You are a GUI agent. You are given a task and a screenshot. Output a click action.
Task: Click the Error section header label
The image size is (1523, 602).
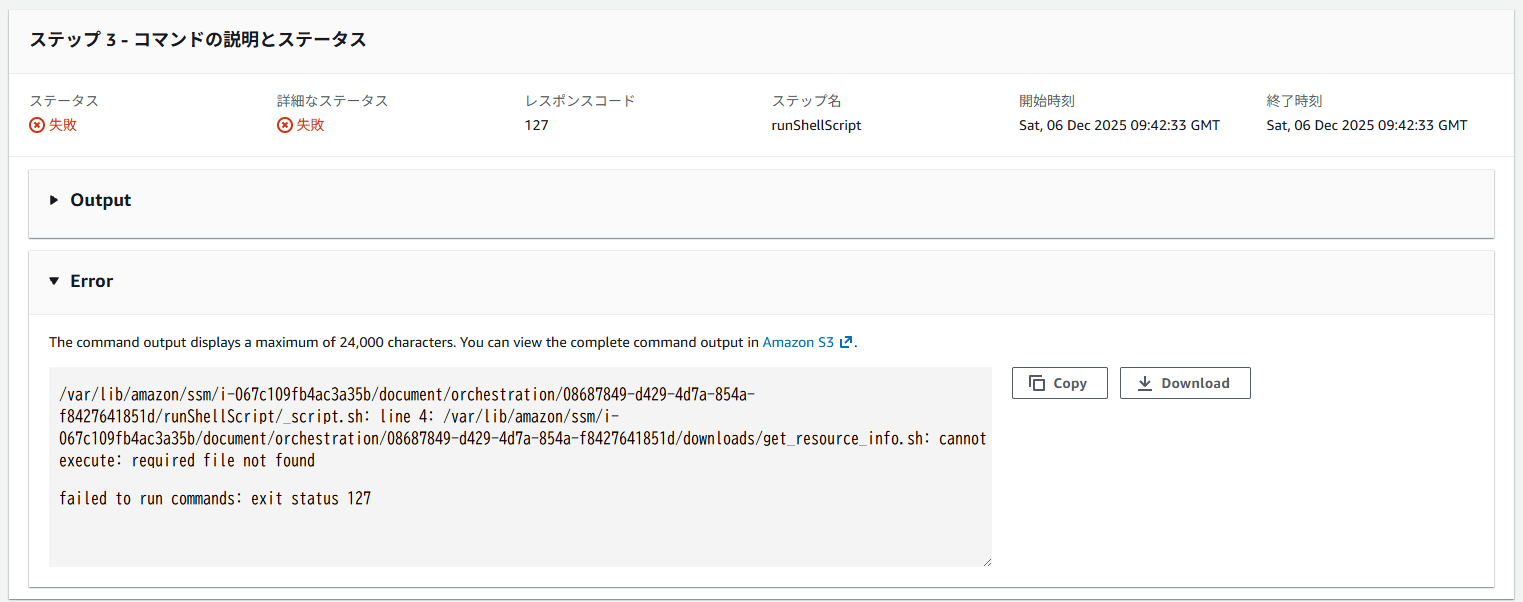point(91,281)
